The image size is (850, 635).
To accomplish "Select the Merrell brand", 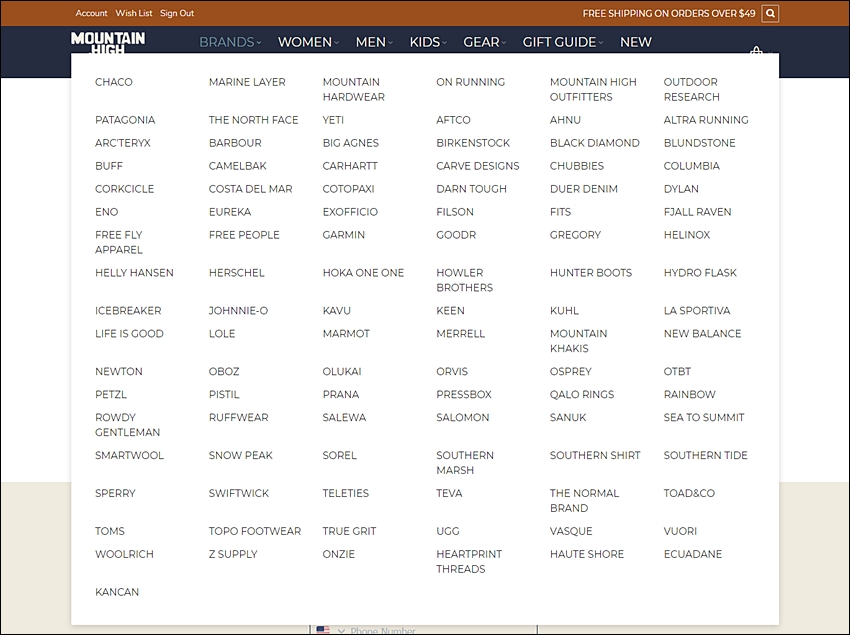I will [461, 333].
